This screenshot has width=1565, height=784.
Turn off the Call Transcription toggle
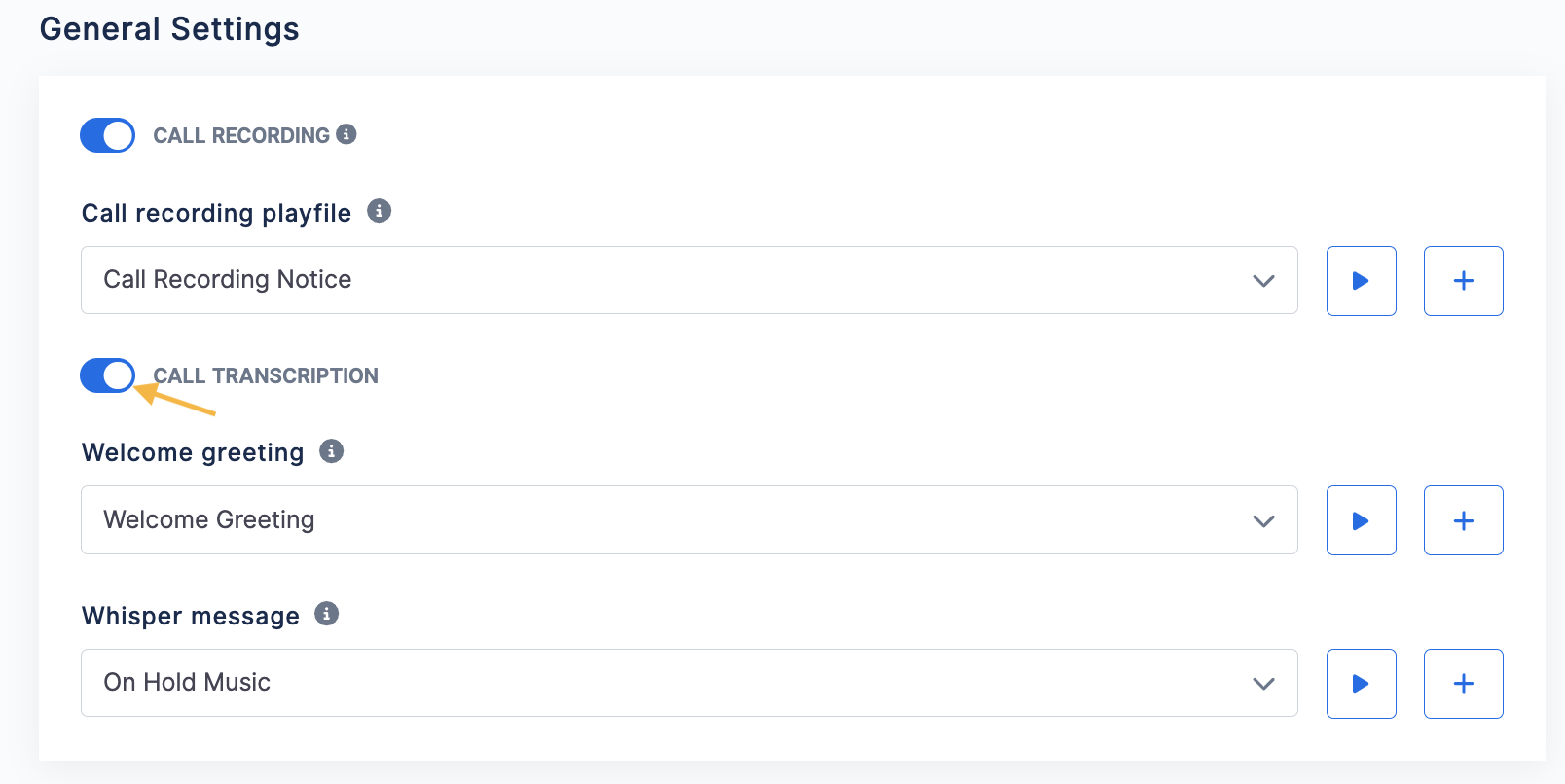pos(107,375)
